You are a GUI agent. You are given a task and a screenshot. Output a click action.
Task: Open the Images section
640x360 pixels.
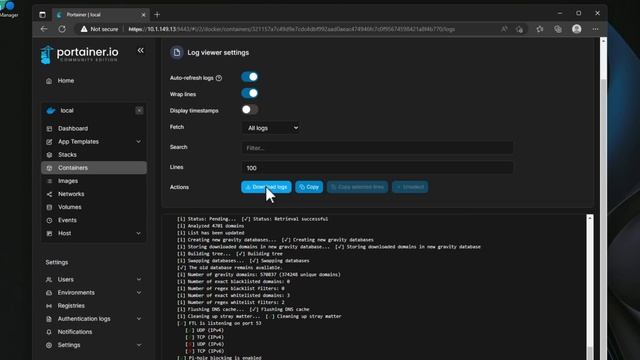[x=68, y=181]
